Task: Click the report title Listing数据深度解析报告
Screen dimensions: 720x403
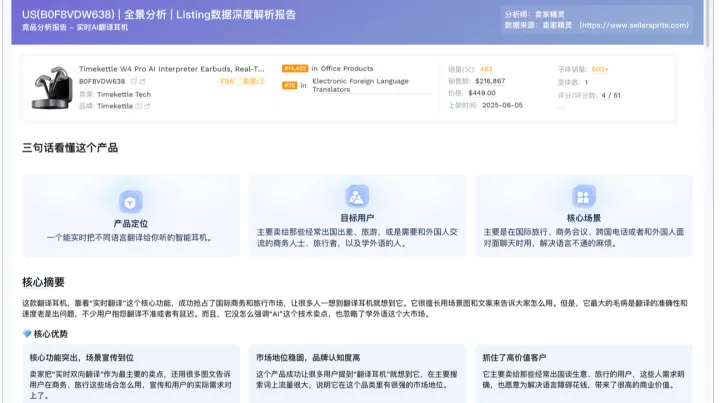Action: [x=236, y=15]
